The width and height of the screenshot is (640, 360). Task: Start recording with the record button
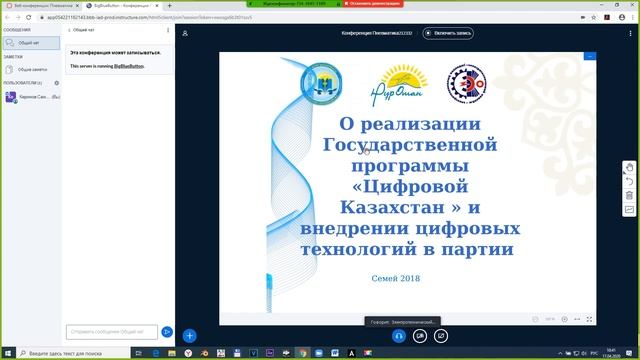(448, 33)
